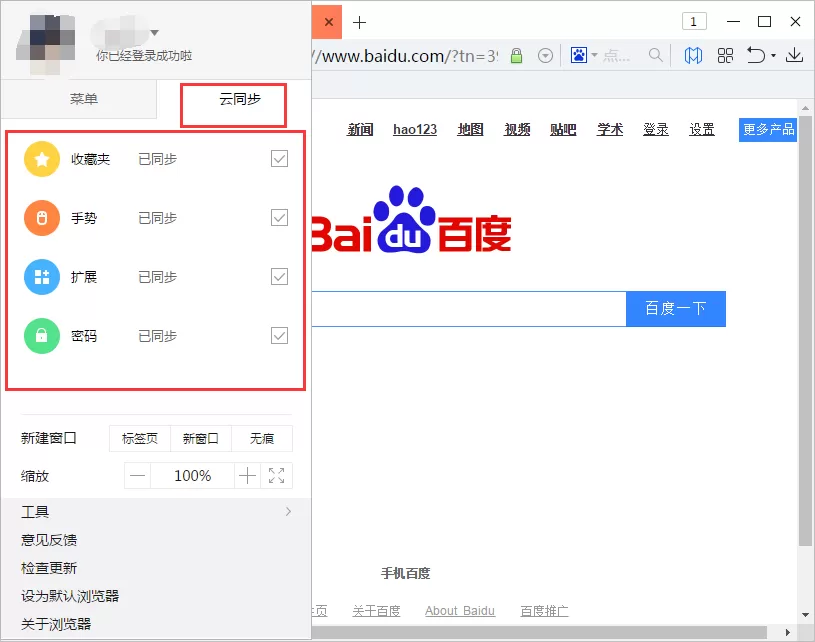Click the 收藏夹 已同步 status text
Viewport: 815px width, 642px height.
pos(157,159)
